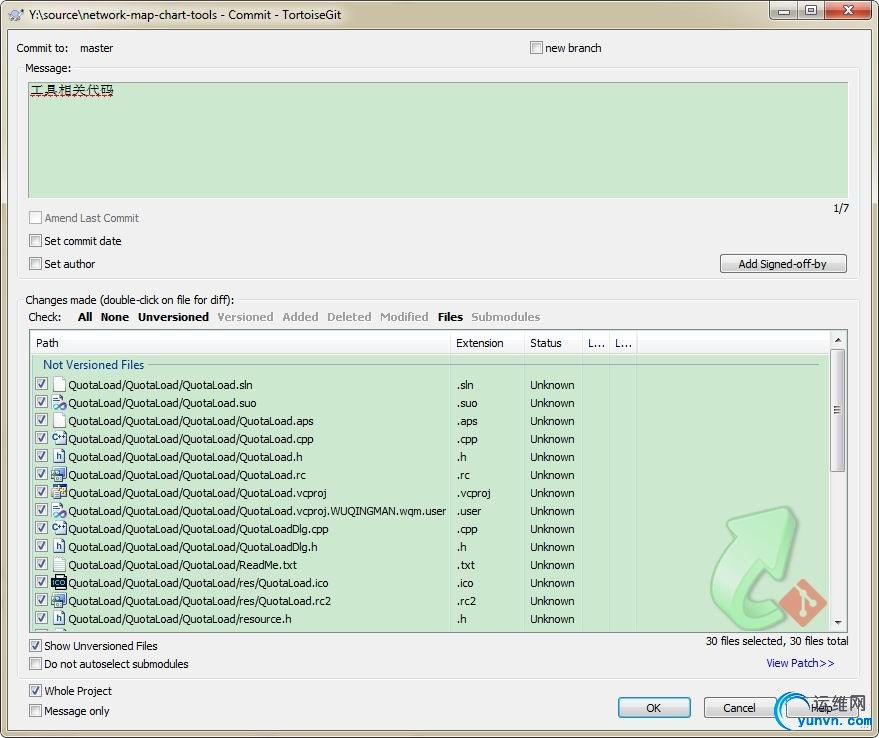This screenshot has width=879, height=738.
Task: Select the res/QuotaLoad.rc2 file path
Action: (200, 601)
